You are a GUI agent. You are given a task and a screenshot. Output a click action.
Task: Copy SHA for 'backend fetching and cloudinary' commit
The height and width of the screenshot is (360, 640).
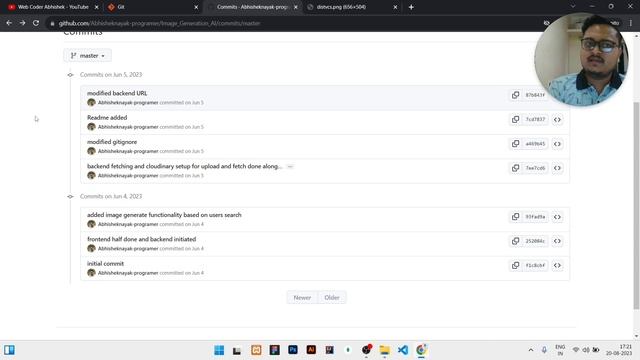tap(516, 168)
